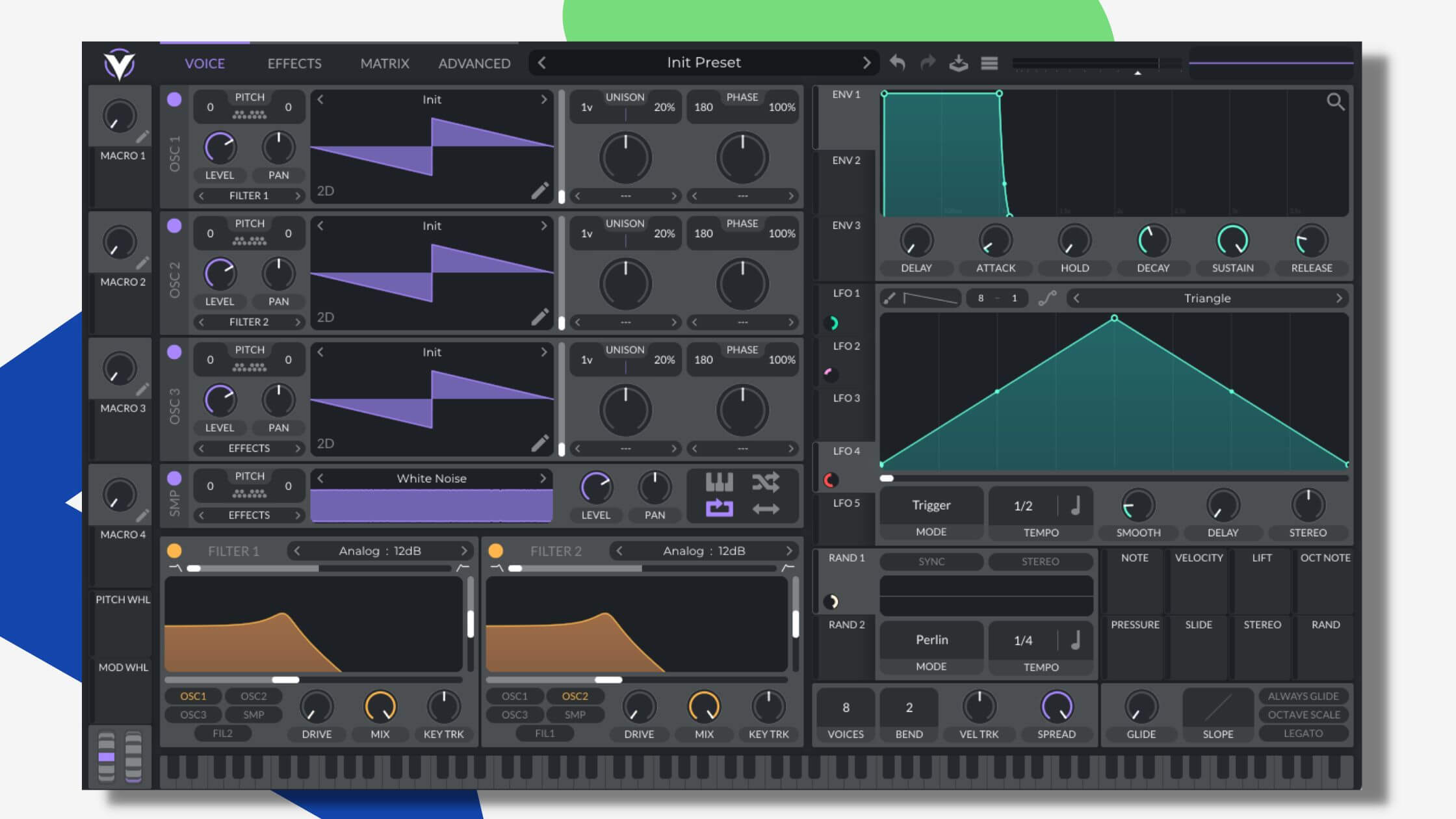The height and width of the screenshot is (819, 1456).
Task: Toggle OSC 1 power button
Action: pos(174,99)
